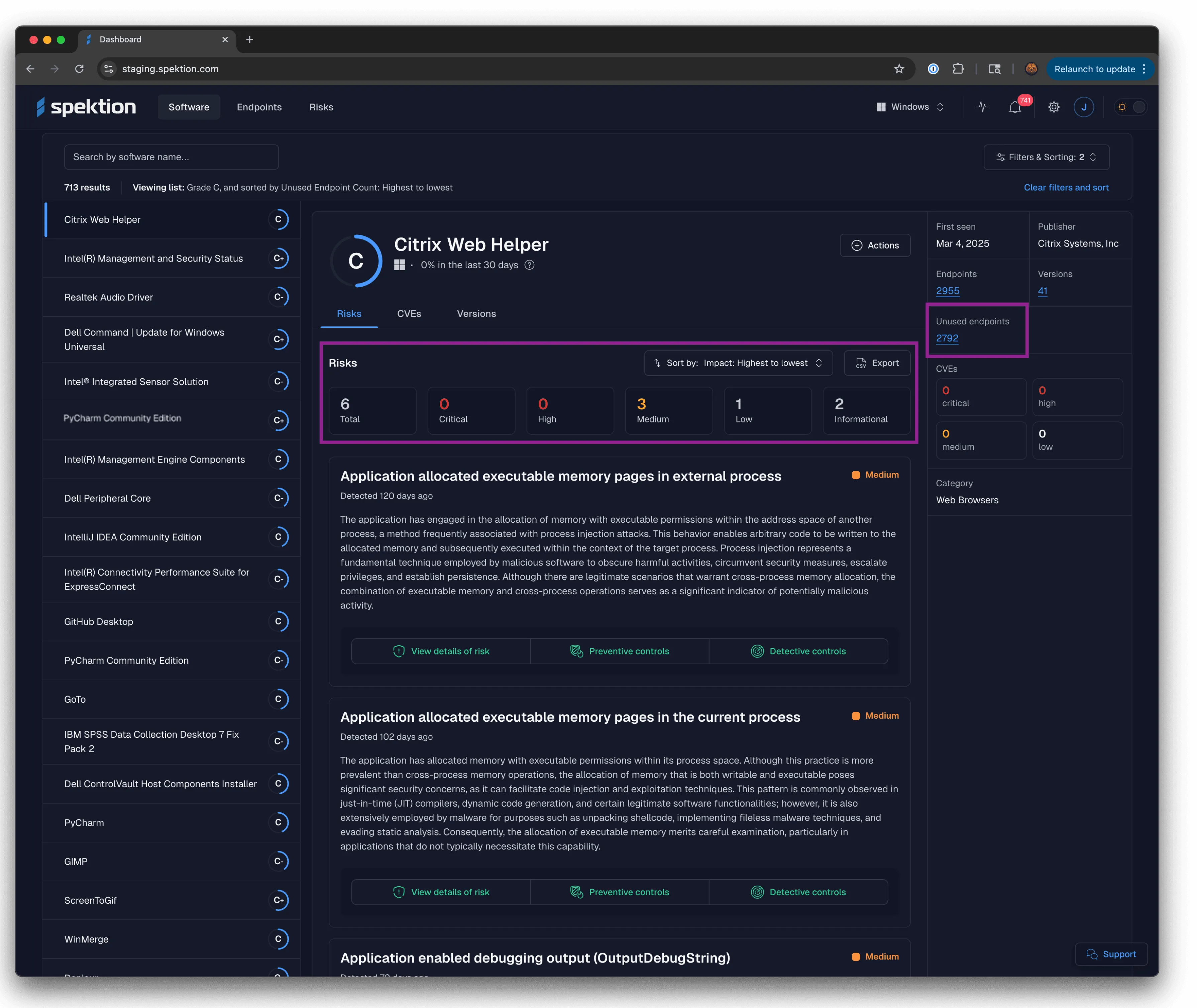Open the 1Password extension icon
This screenshot has width=1197, height=1008.
pos(933,69)
